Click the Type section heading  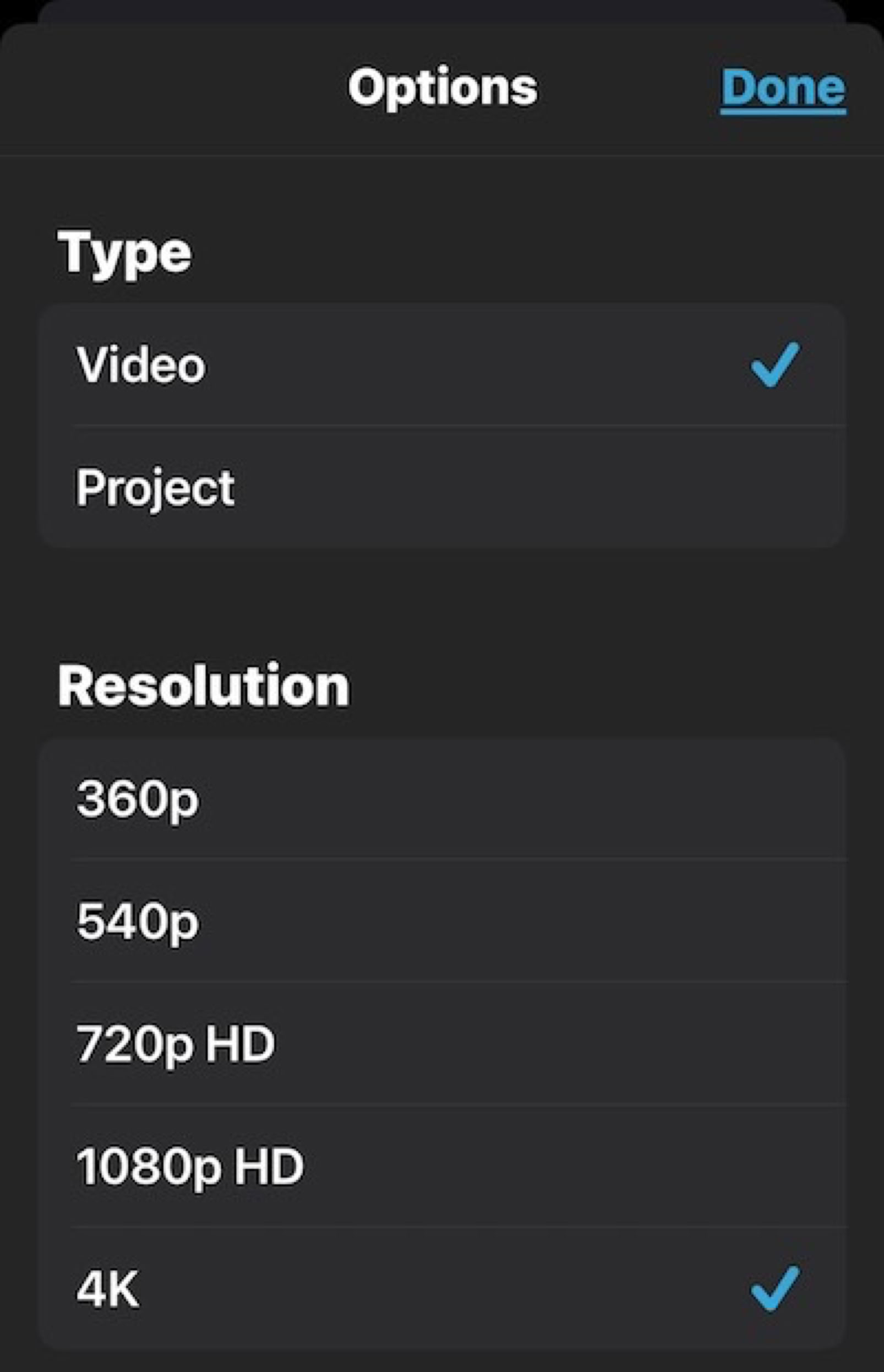pos(124,253)
